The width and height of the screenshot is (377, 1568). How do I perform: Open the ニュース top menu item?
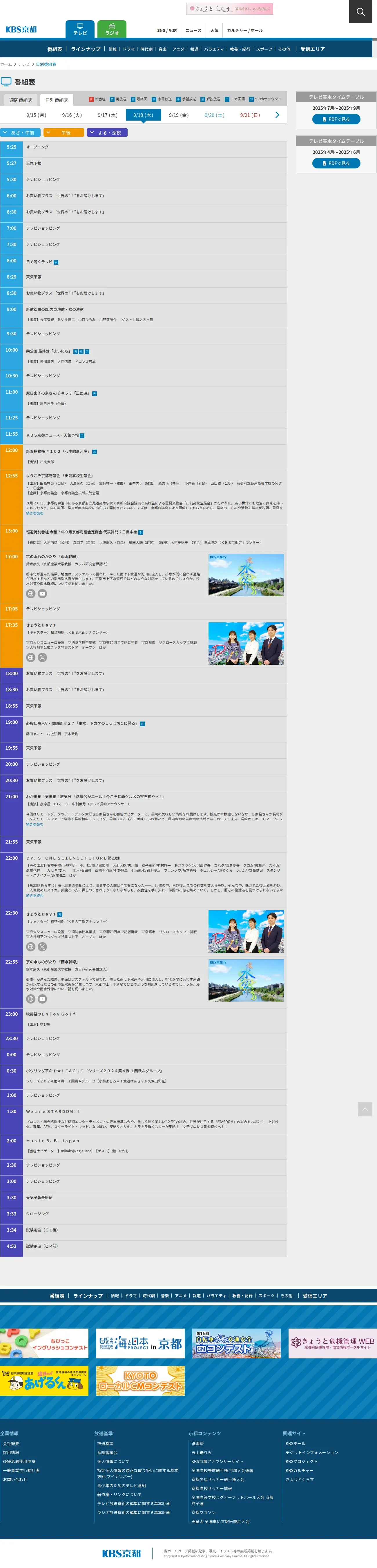(x=193, y=30)
